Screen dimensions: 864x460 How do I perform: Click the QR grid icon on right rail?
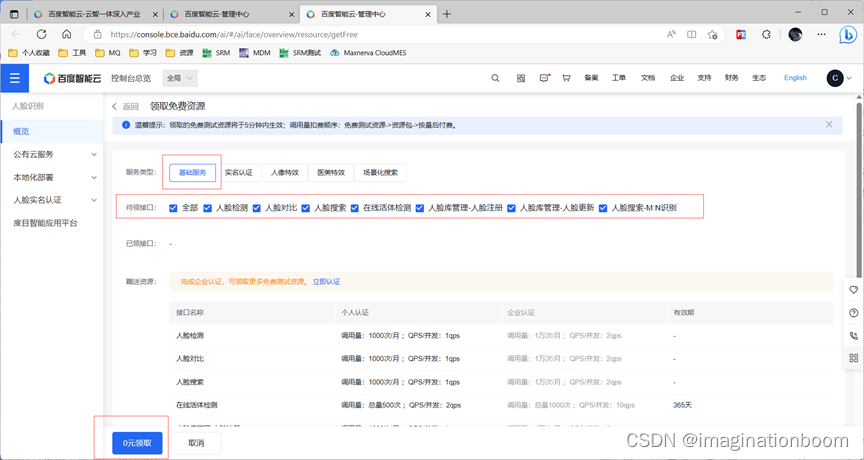click(x=854, y=358)
